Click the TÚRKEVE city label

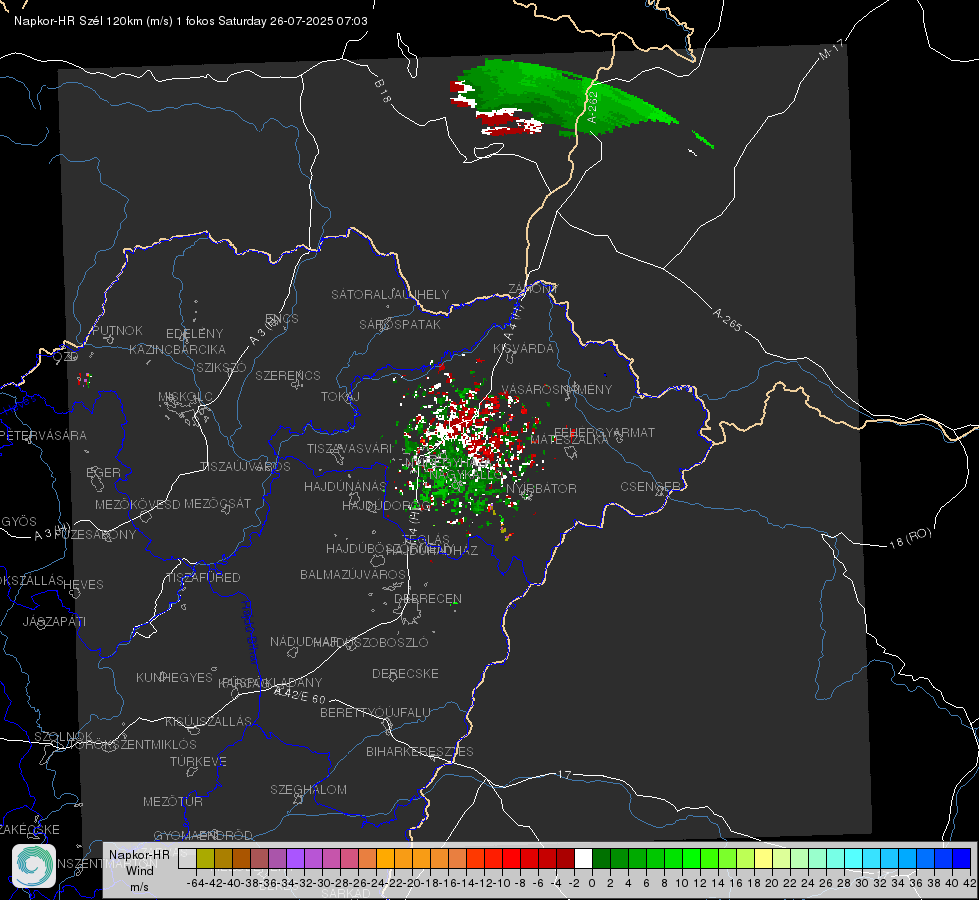tap(198, 761)
